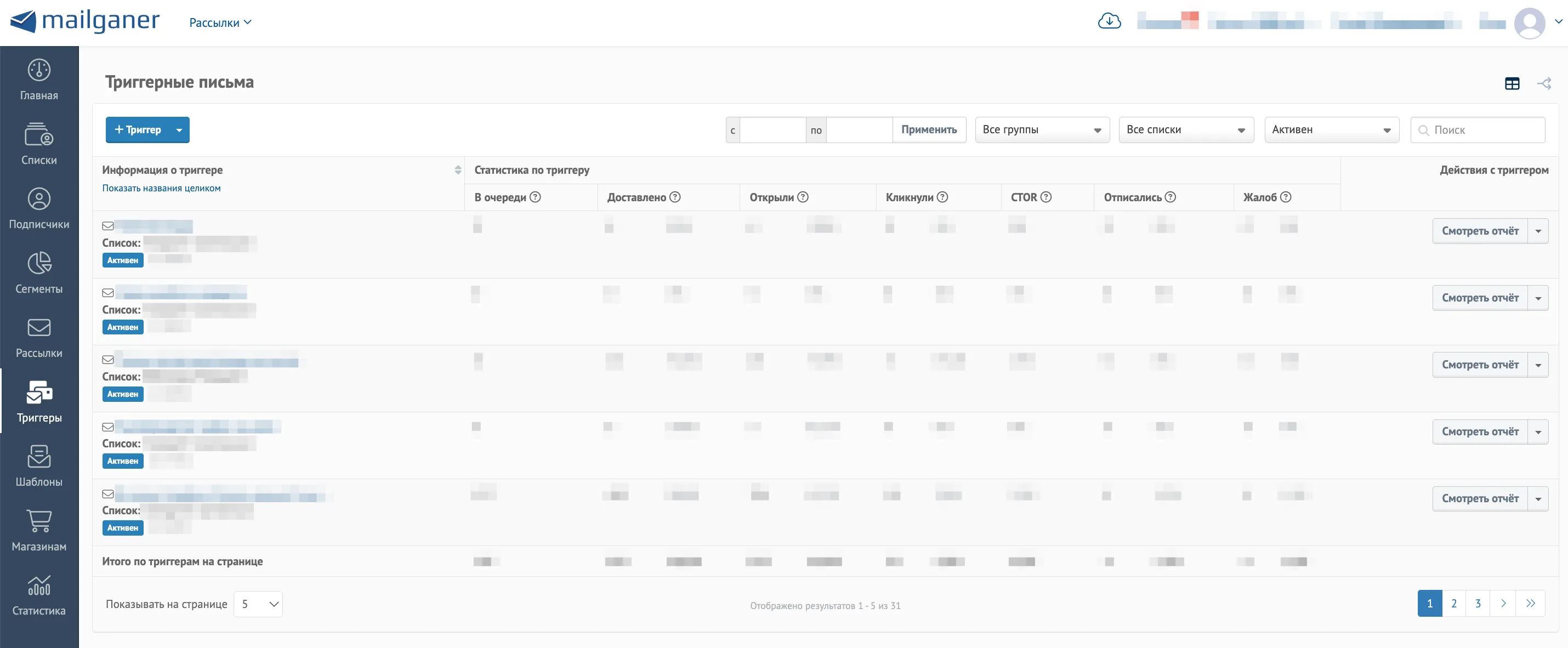Viewport: 1568px width, 648px height.
Task: Open the Магазинам cart icon
Action: [x=39, y=521]
